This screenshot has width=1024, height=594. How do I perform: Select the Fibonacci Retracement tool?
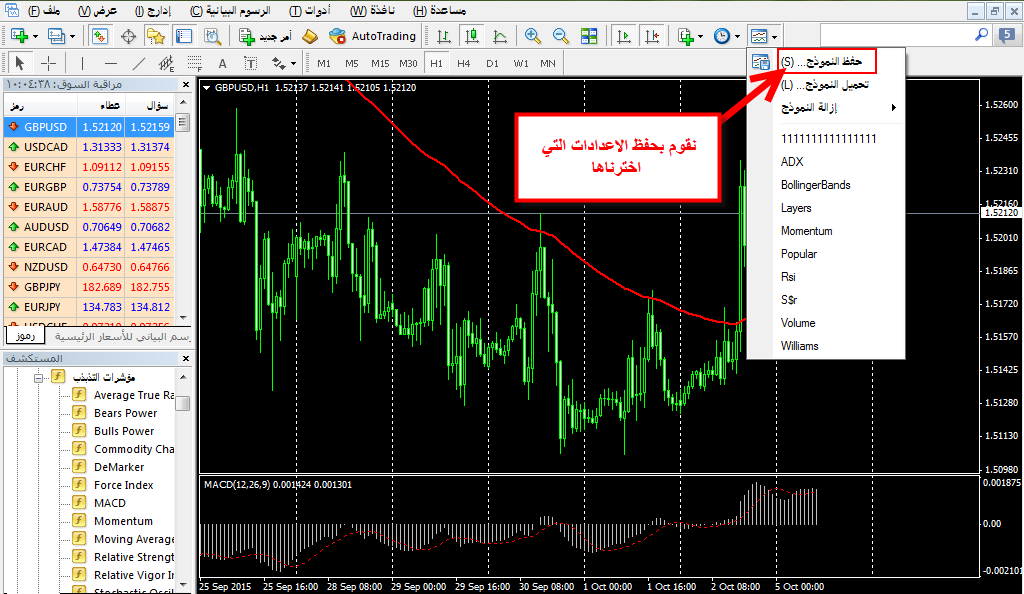point(195,63)
